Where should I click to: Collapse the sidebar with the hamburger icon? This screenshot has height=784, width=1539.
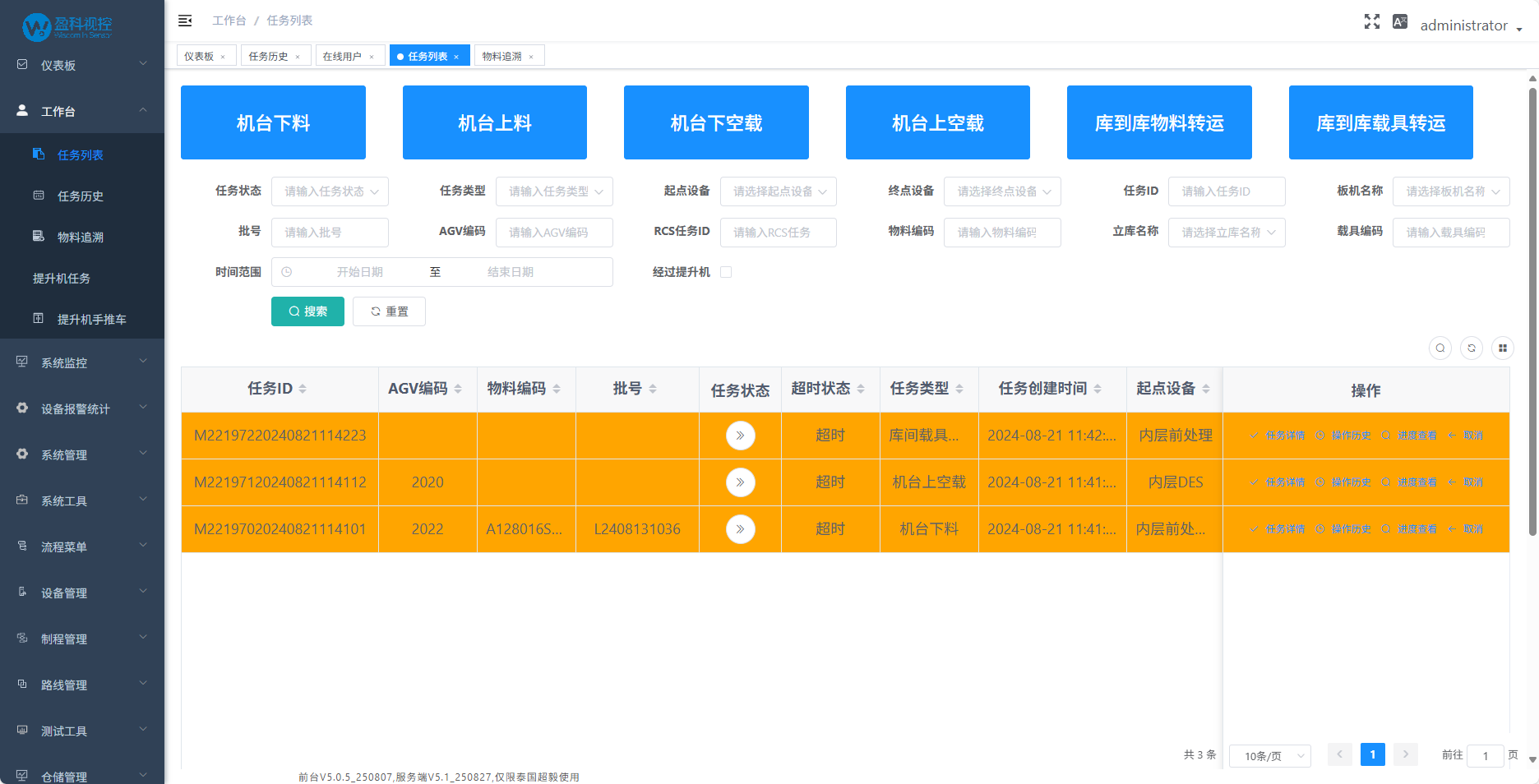[185, 21]
